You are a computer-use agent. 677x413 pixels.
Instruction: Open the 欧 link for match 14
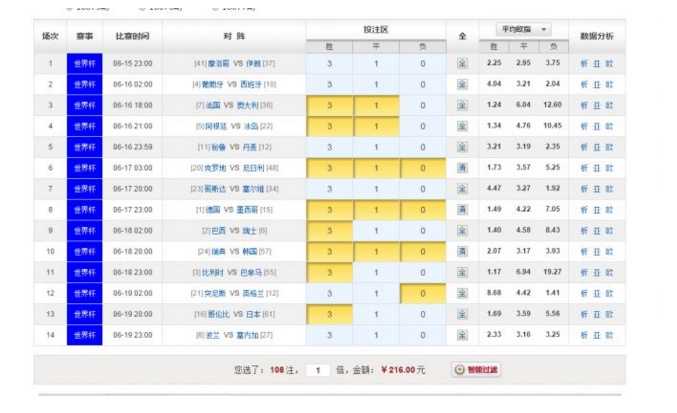tap(609, 335)
